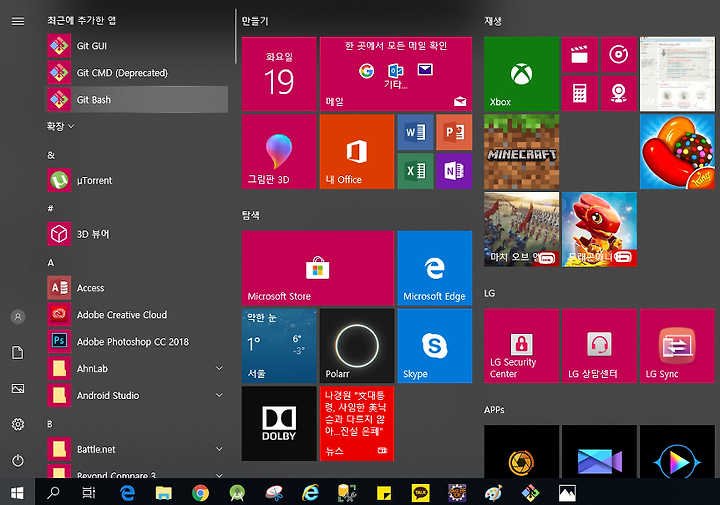This screenshot has width=720, height=505.
Task: Open the Dolby tile
Action: pyautogui.click(x=279, y=423)
